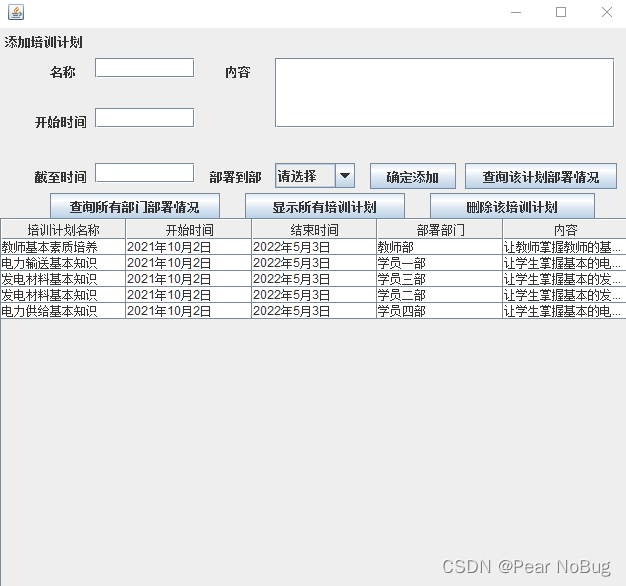Click the 学员三部 department cell
This screenshot has width=626, height=586.
point(439,279)
